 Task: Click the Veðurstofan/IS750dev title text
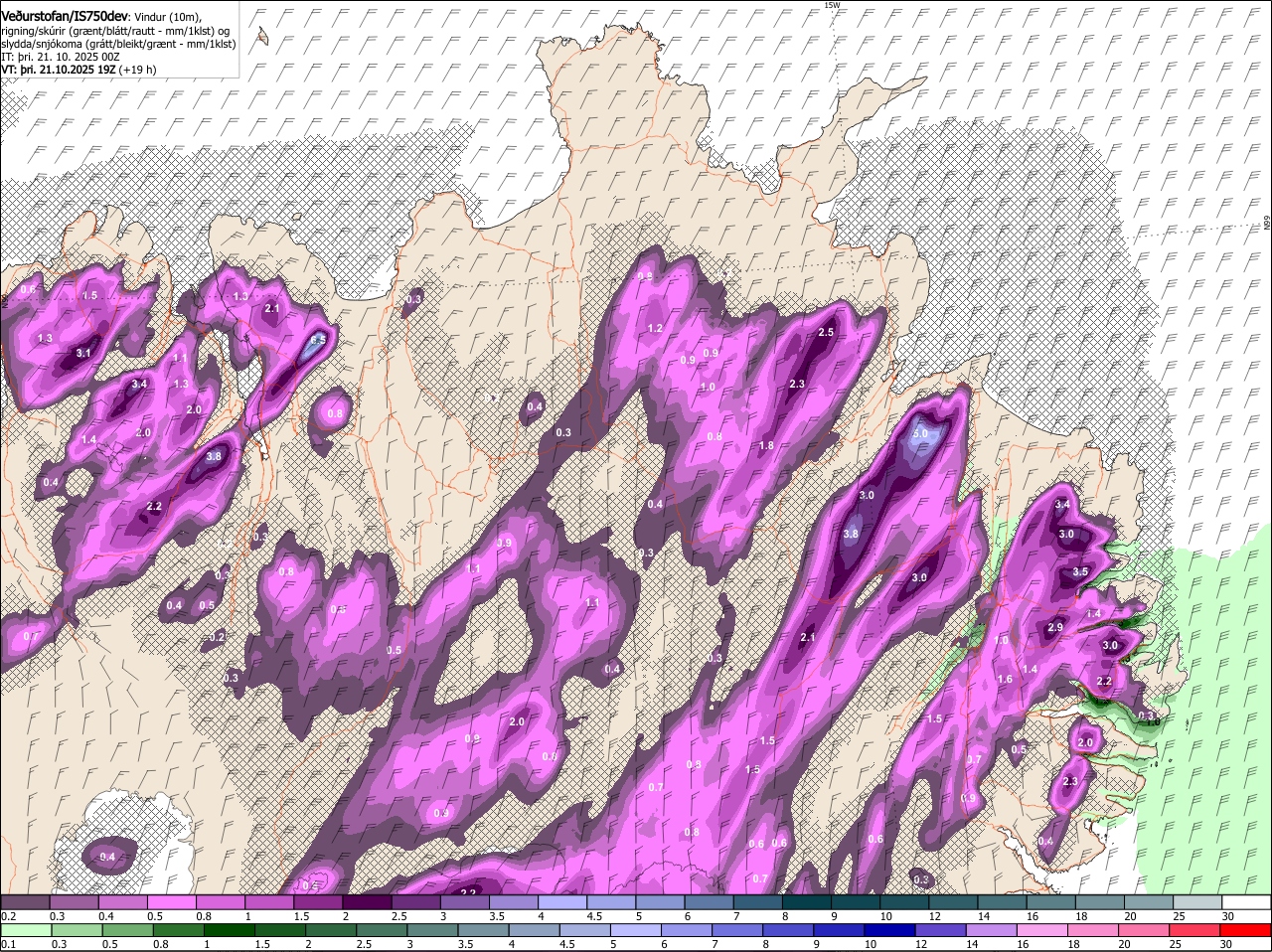click(x=66, y=16)
